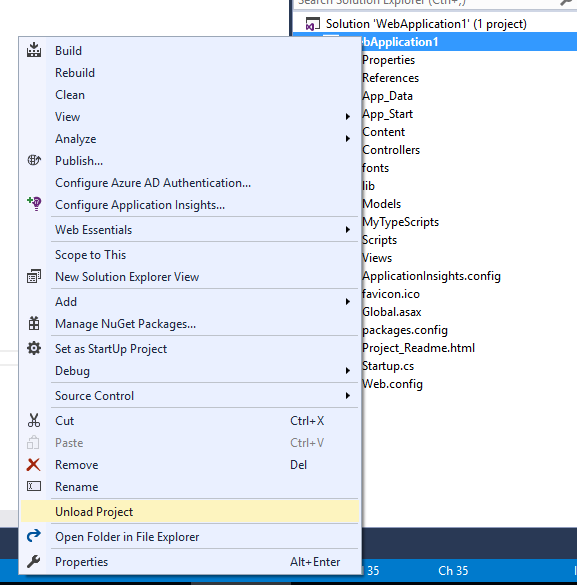Image resolution: width=577 pixels, height=585 pixels.
Task: Expand the Web Essentials submenu arrow
Action: 348,229
